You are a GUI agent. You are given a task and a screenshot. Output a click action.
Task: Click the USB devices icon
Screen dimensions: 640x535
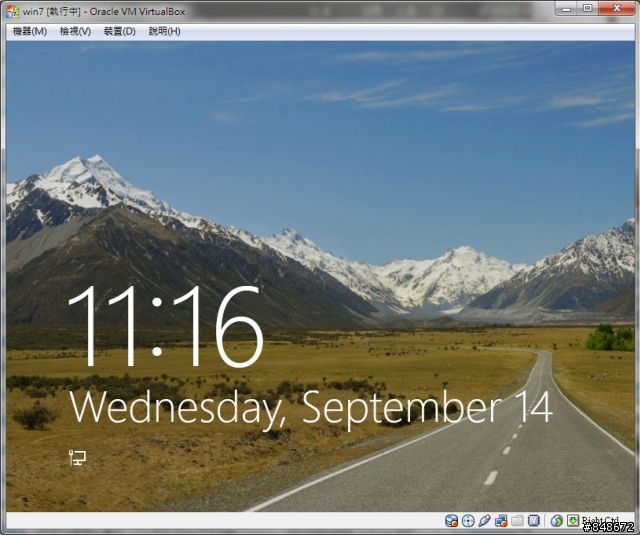484,521
